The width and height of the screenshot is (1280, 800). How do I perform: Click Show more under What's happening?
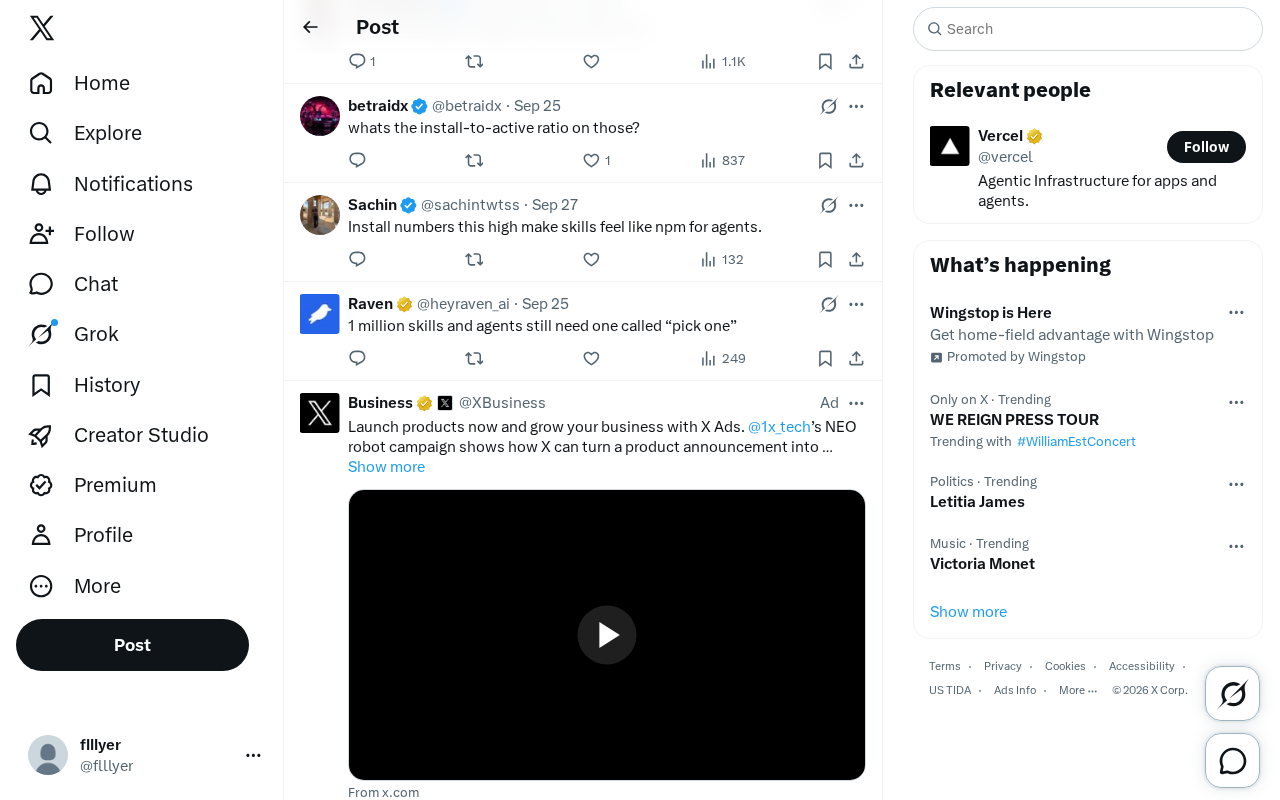(968, 612)
